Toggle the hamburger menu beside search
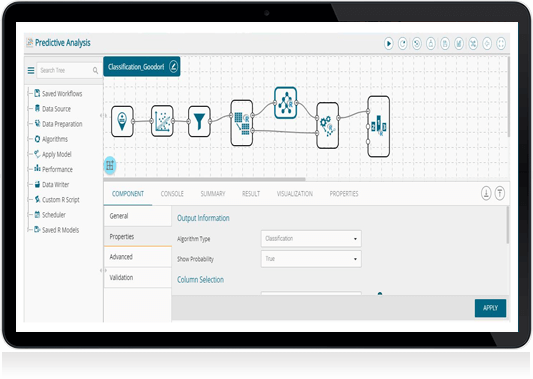Screen dimensions: 533x379 click(31, 70)
